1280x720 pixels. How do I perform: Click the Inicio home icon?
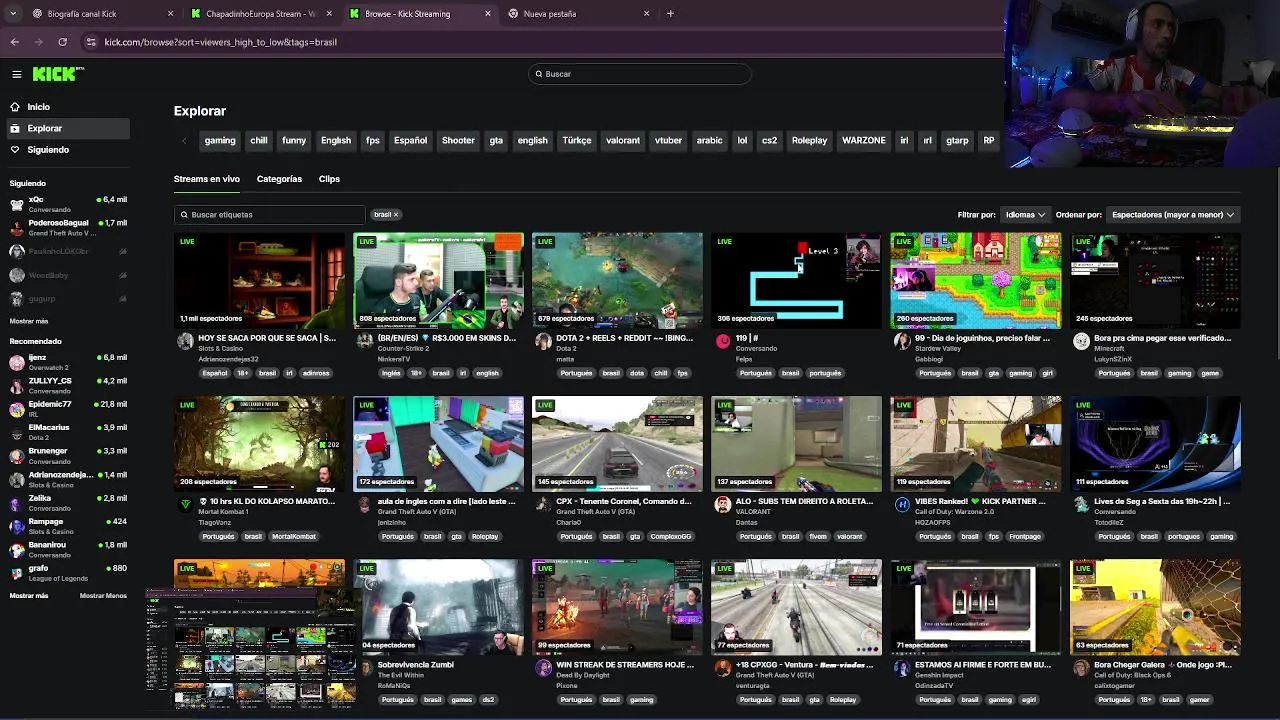pyautogui.click(x=15, y=107)
